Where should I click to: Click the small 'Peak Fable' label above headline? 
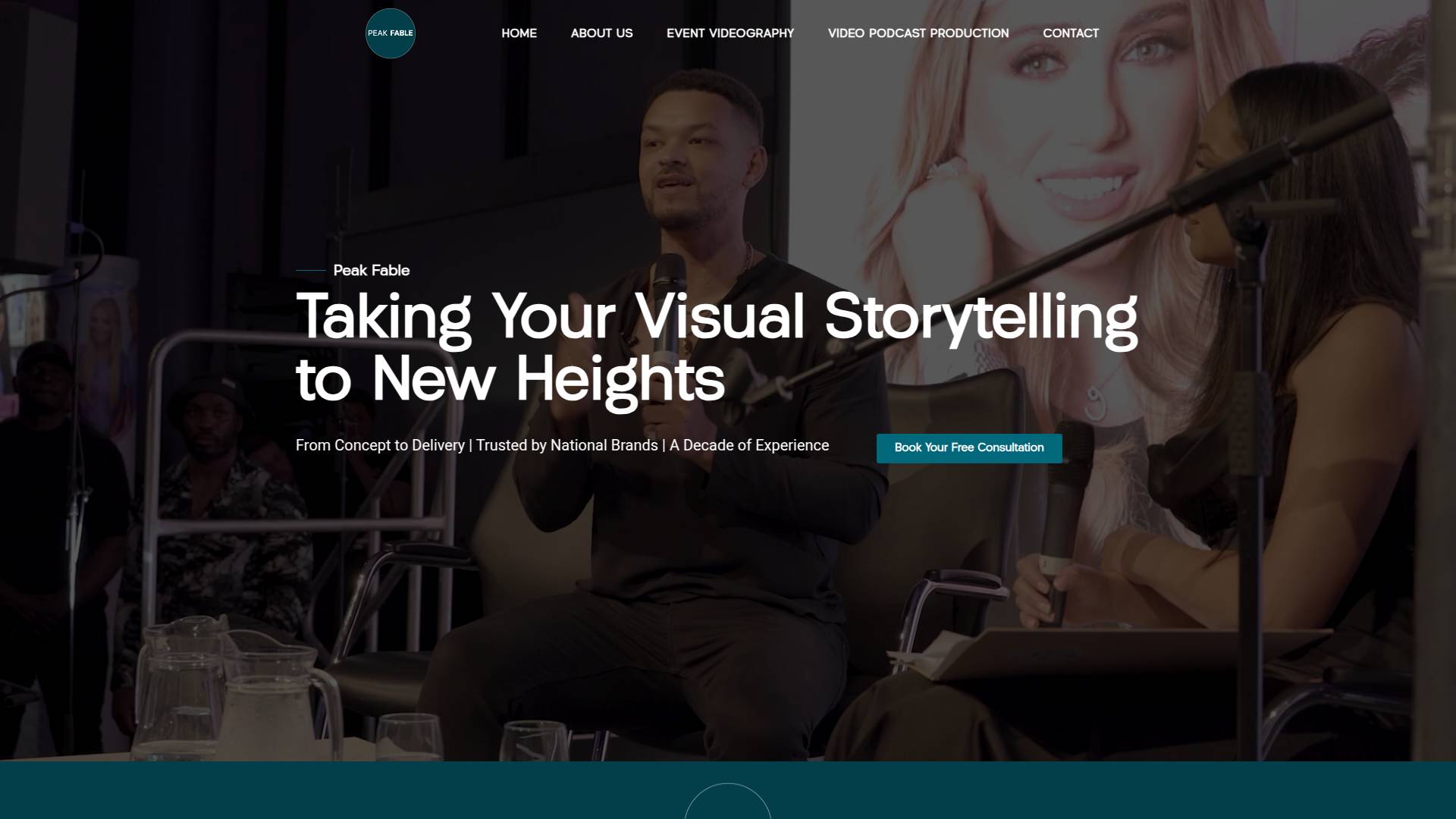click(x=371, y=271)
